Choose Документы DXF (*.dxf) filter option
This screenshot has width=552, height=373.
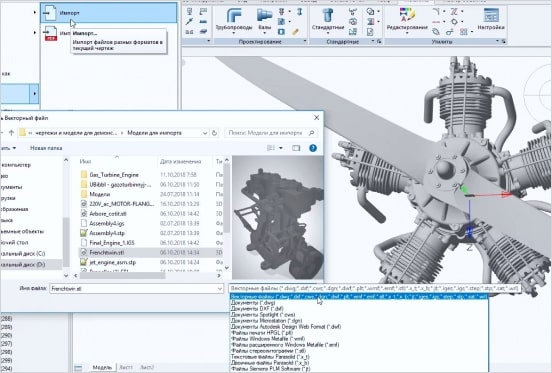click(257, 309)
